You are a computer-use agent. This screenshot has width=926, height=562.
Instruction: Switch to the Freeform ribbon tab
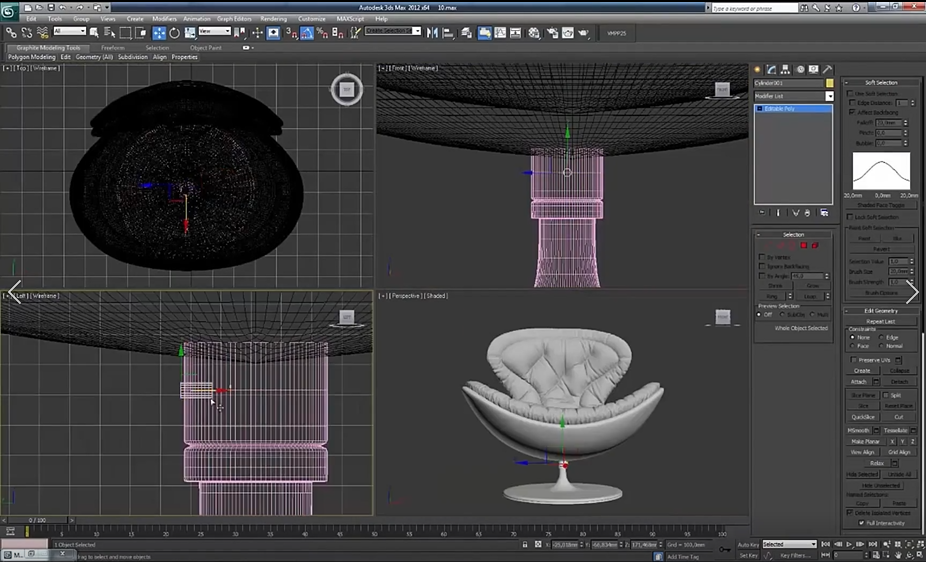pos(113,48)
